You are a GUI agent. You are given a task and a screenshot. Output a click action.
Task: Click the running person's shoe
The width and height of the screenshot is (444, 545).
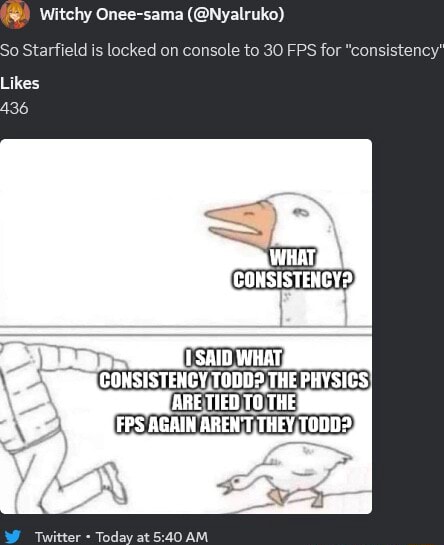coord(114,483)
